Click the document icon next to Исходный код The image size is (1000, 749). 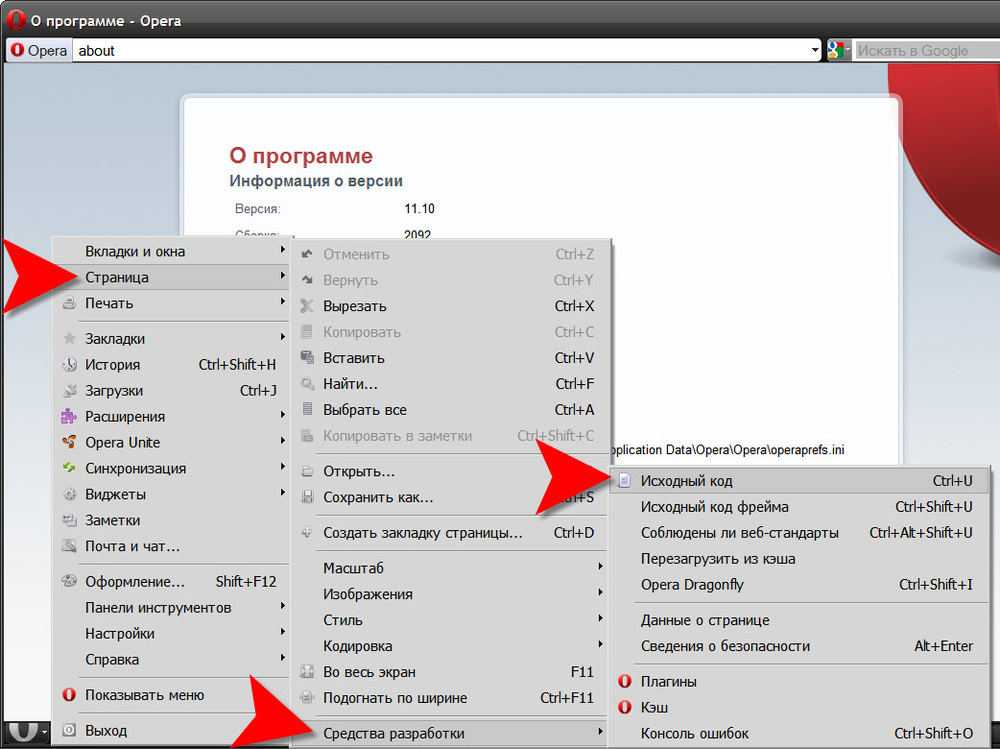[x=624, y=480]
